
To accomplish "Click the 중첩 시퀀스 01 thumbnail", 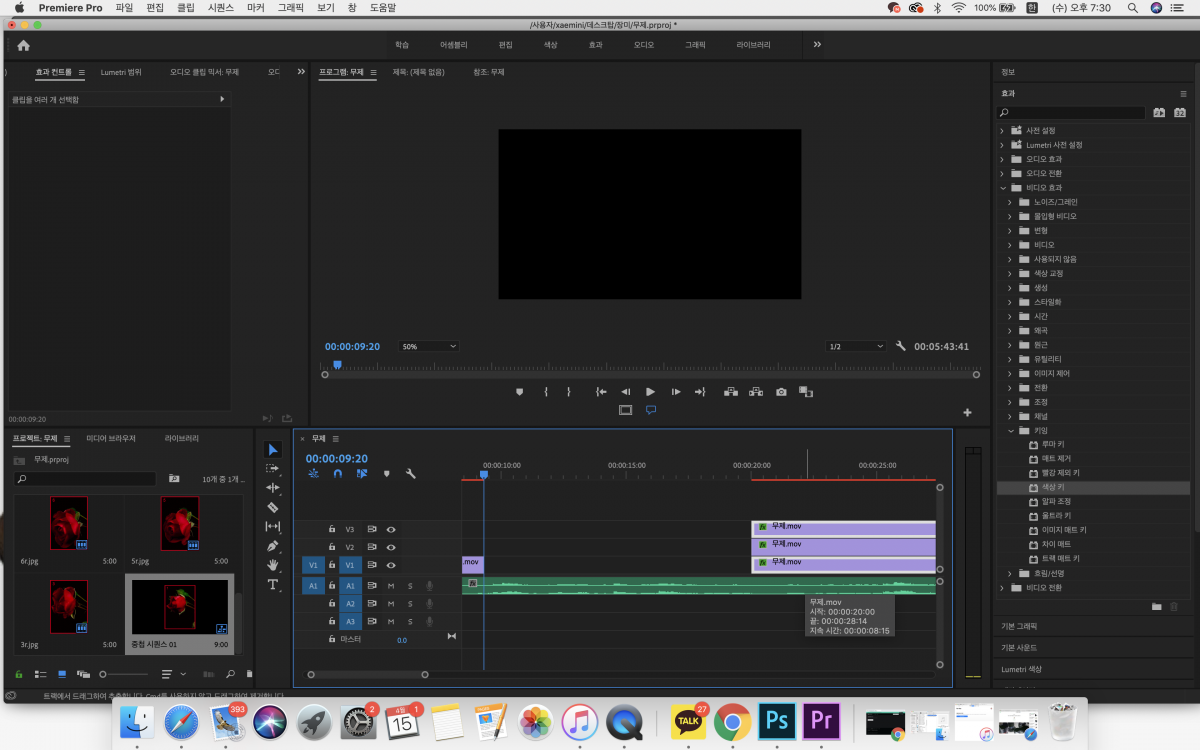I will (x=180, y=607).
